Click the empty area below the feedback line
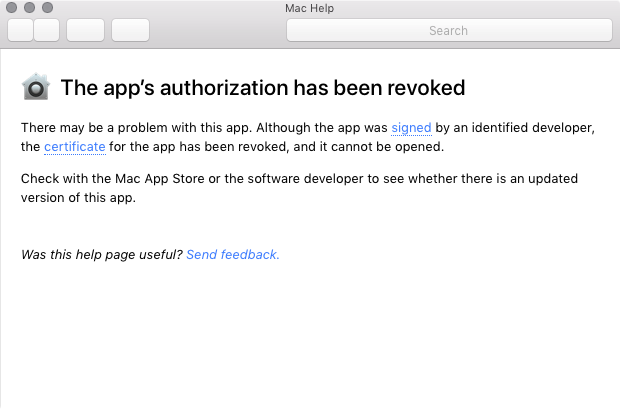Viewport: 620px width, 409px height. tap(310, 340)
